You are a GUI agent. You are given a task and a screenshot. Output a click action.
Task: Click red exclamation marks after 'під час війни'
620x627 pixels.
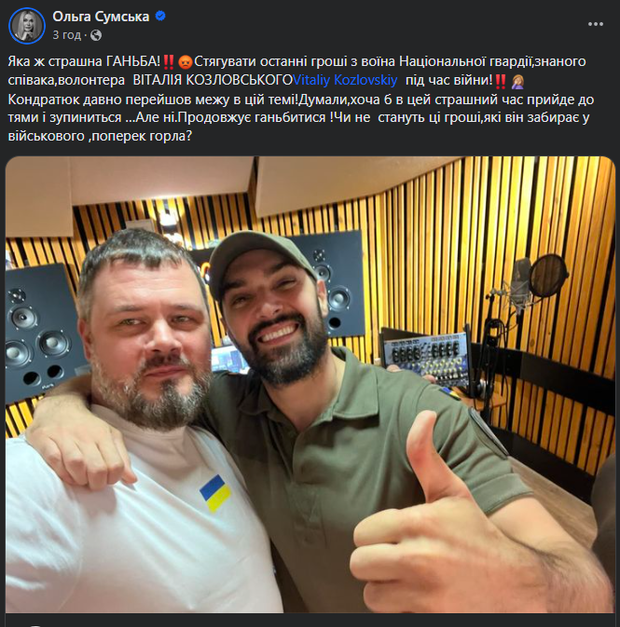click(500, 81)
